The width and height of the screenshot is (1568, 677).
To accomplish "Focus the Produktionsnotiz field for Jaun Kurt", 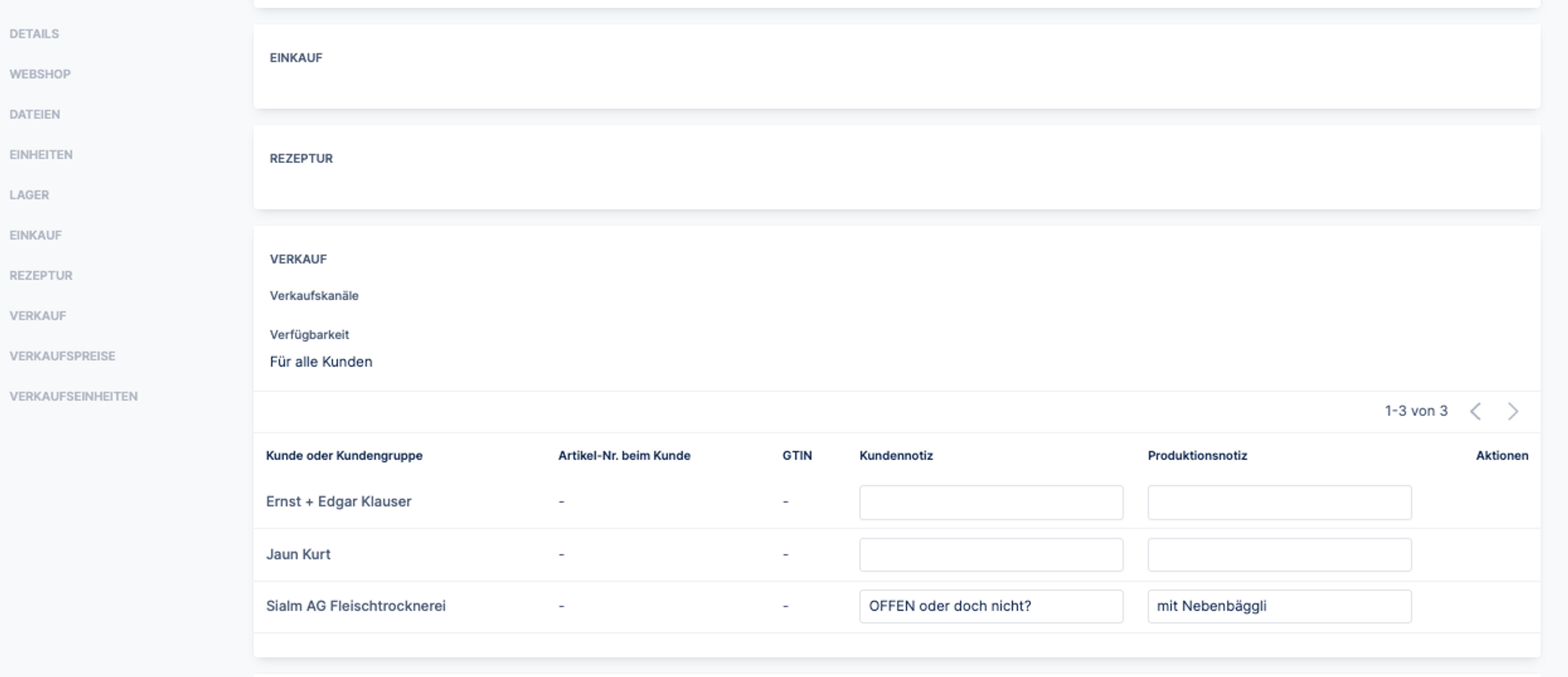I will tap(1279, 555).
